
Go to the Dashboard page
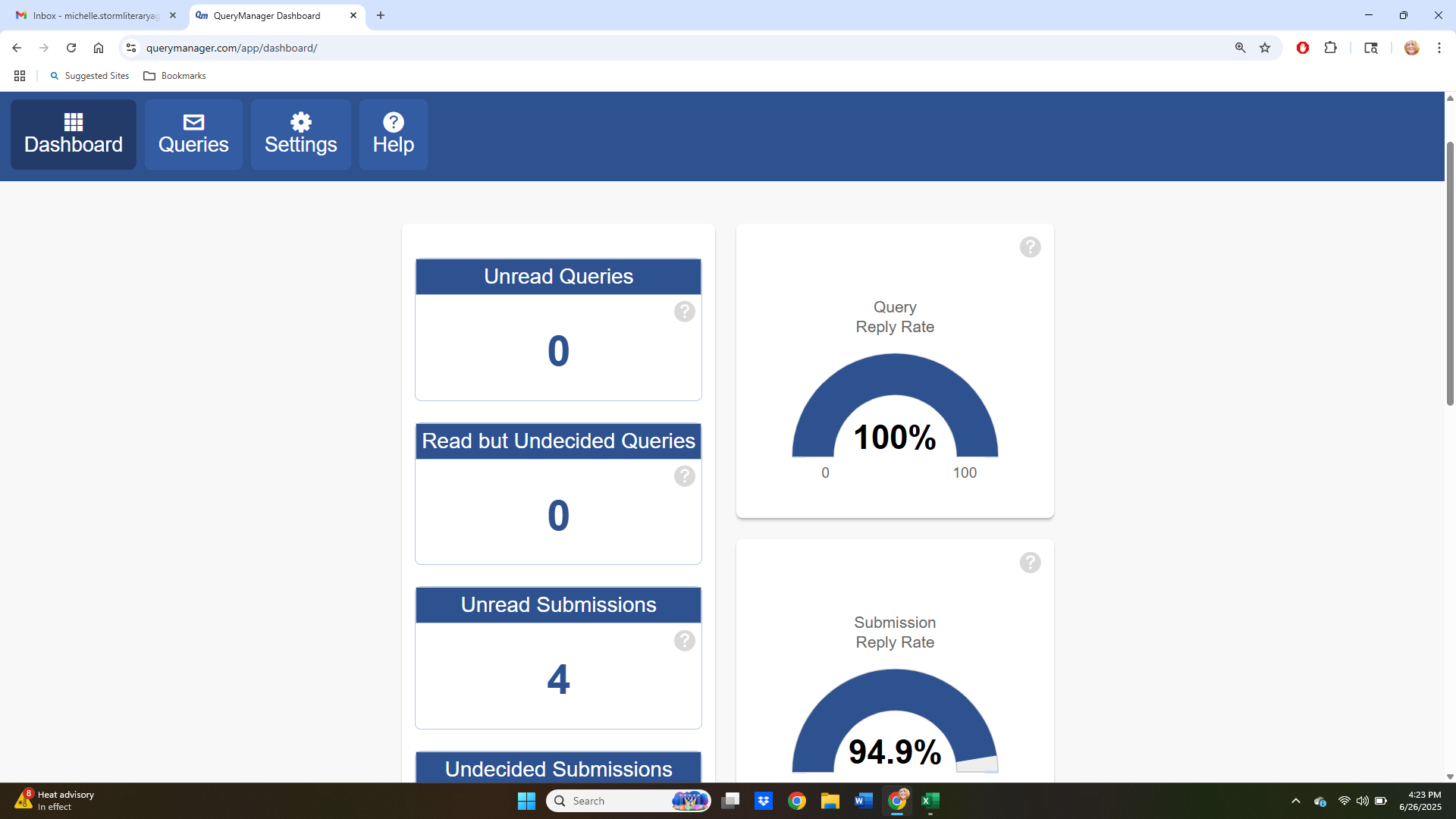click(74, 134)
